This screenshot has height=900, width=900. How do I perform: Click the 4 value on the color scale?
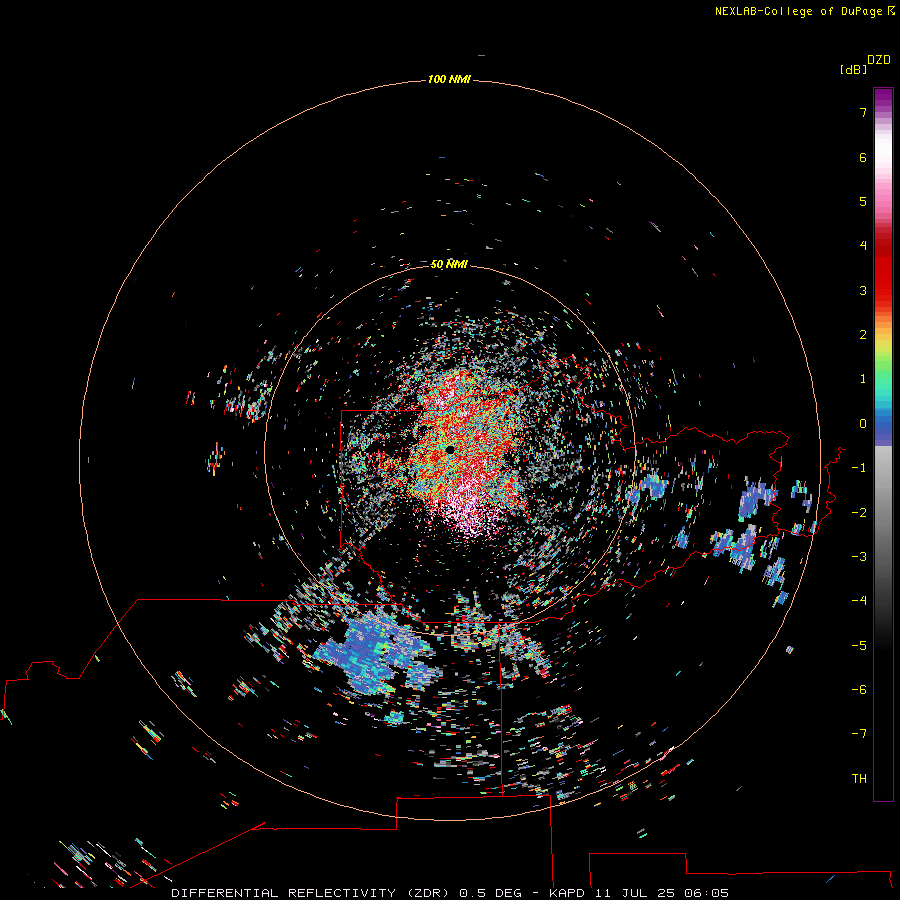(863, 246)
